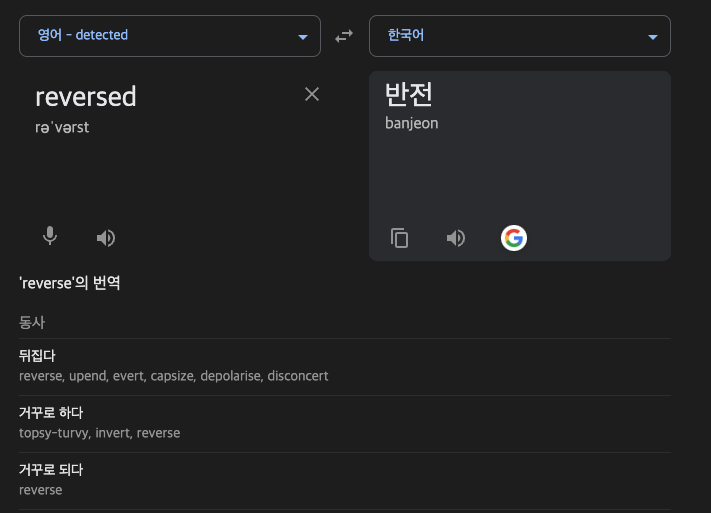Select the translation entry 거꾸로 되다
This screenshot has height=513, width=711.
[51, 470]
